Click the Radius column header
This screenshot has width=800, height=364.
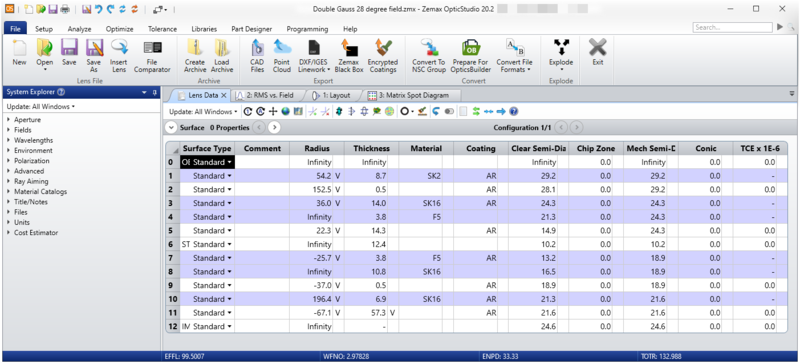pyautogui.click(x=317, y=149)
